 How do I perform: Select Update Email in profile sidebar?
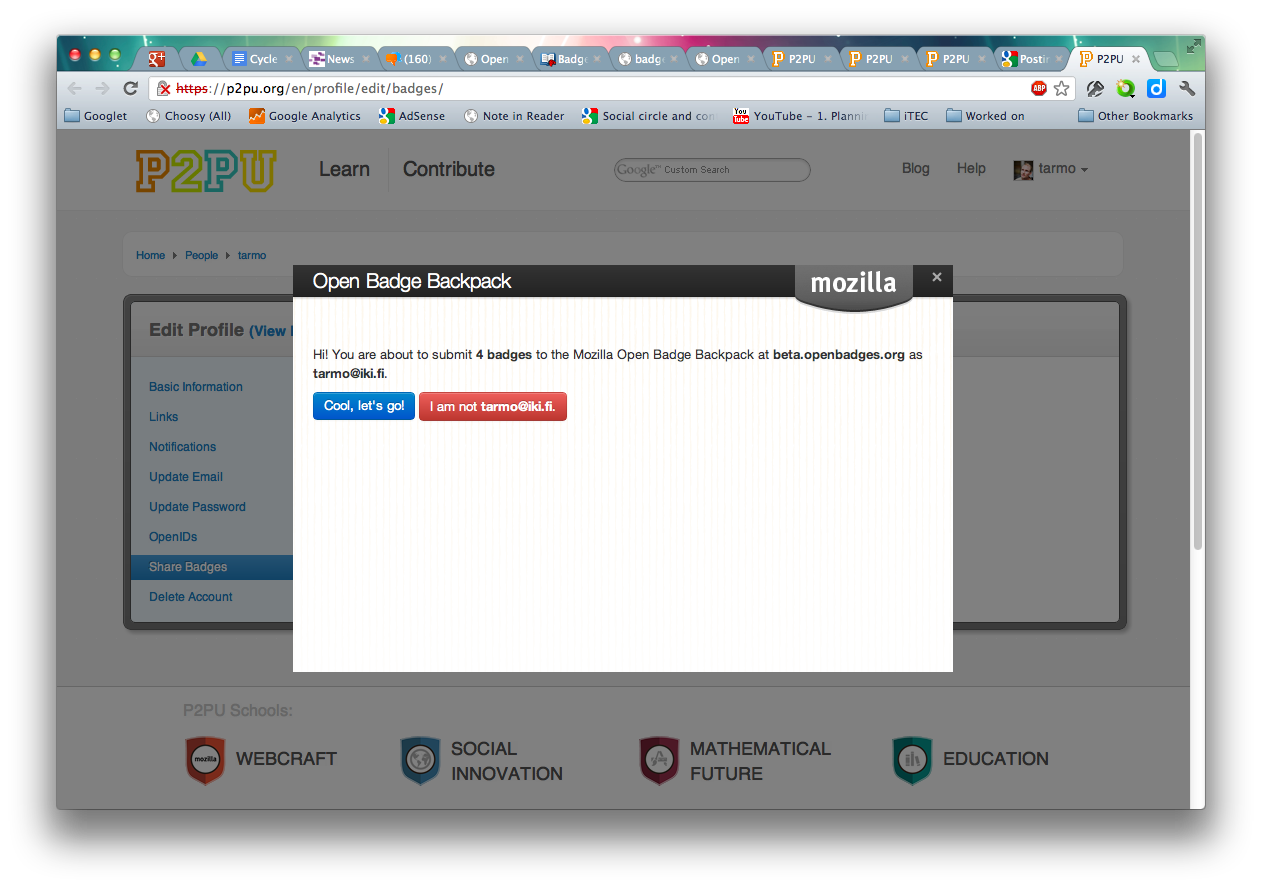(186, 477)
